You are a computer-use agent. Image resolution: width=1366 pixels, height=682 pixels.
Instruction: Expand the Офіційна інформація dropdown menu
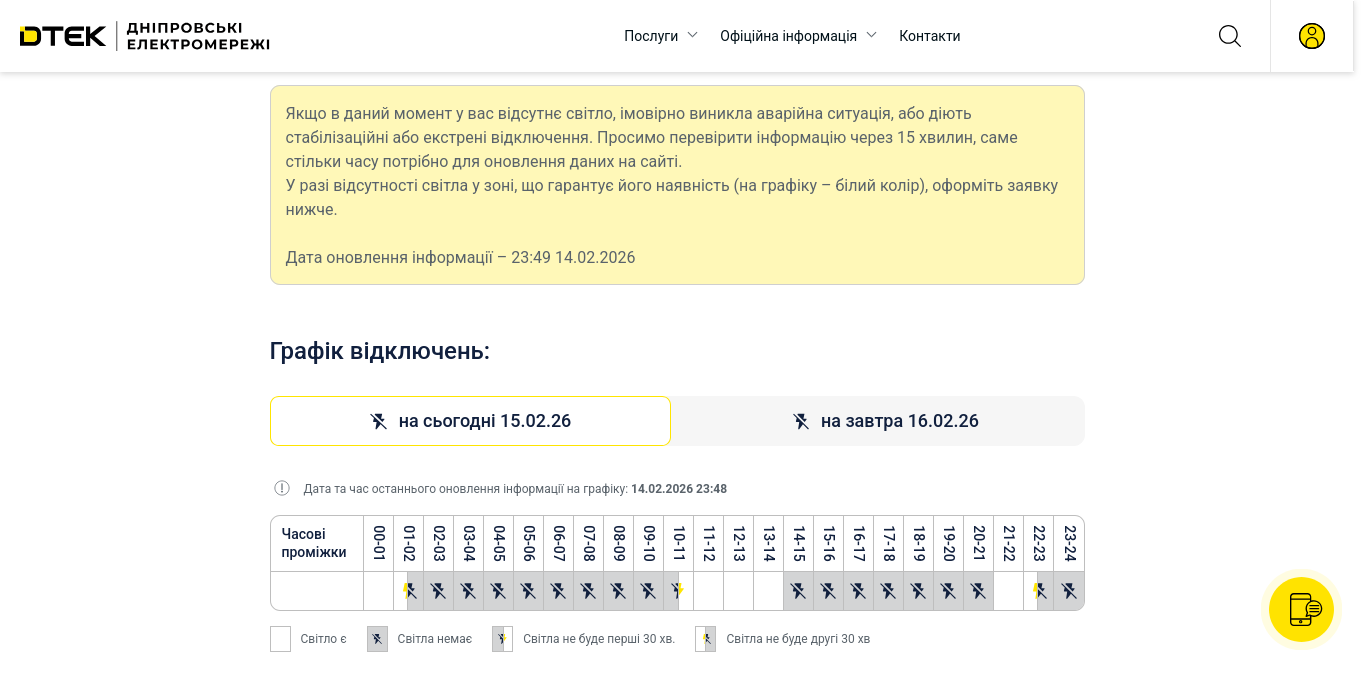(788, 36)
